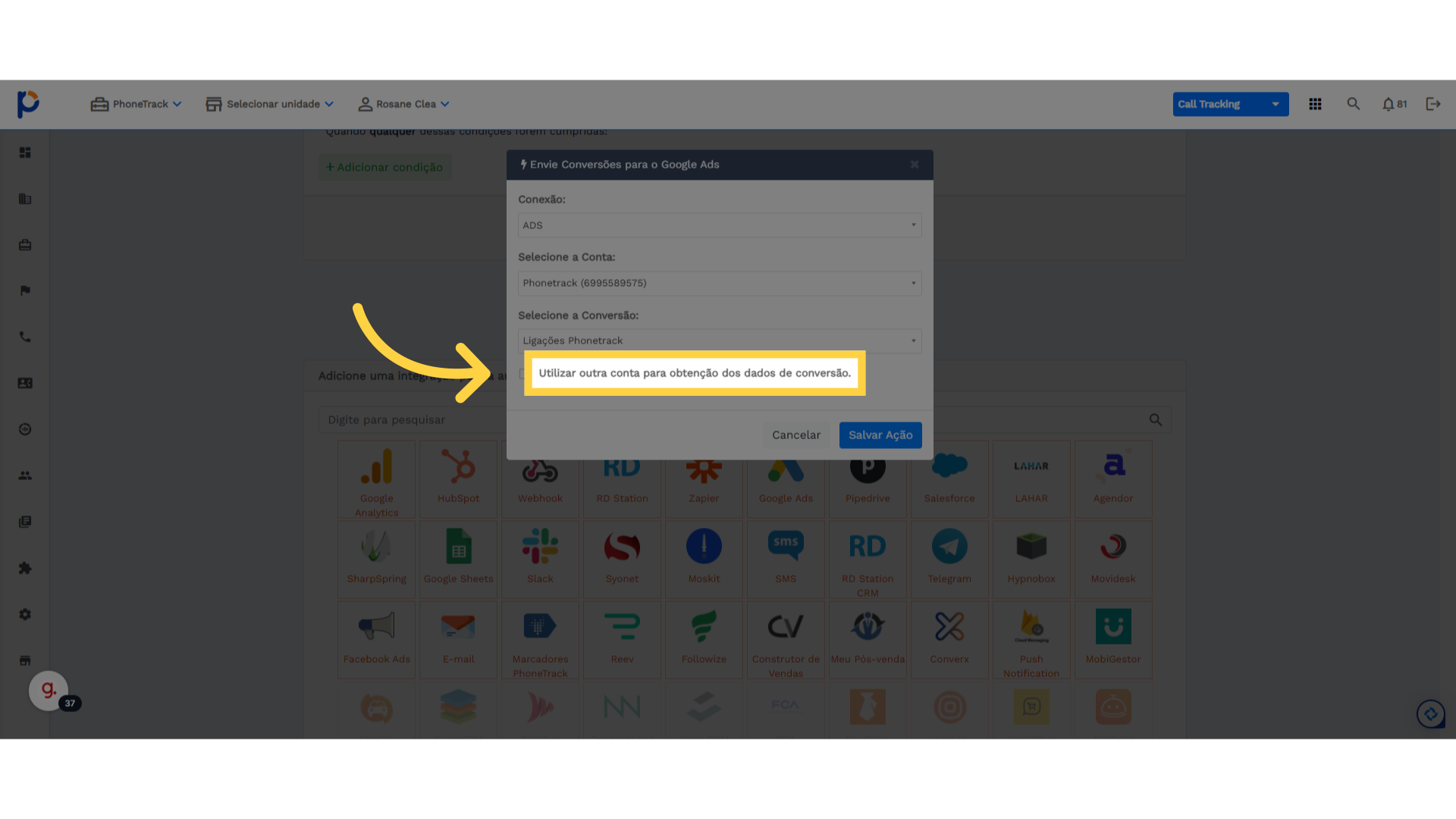Select the SMS integration
The height and width of the screenshot is (819, 1456).
coord(786,560)
